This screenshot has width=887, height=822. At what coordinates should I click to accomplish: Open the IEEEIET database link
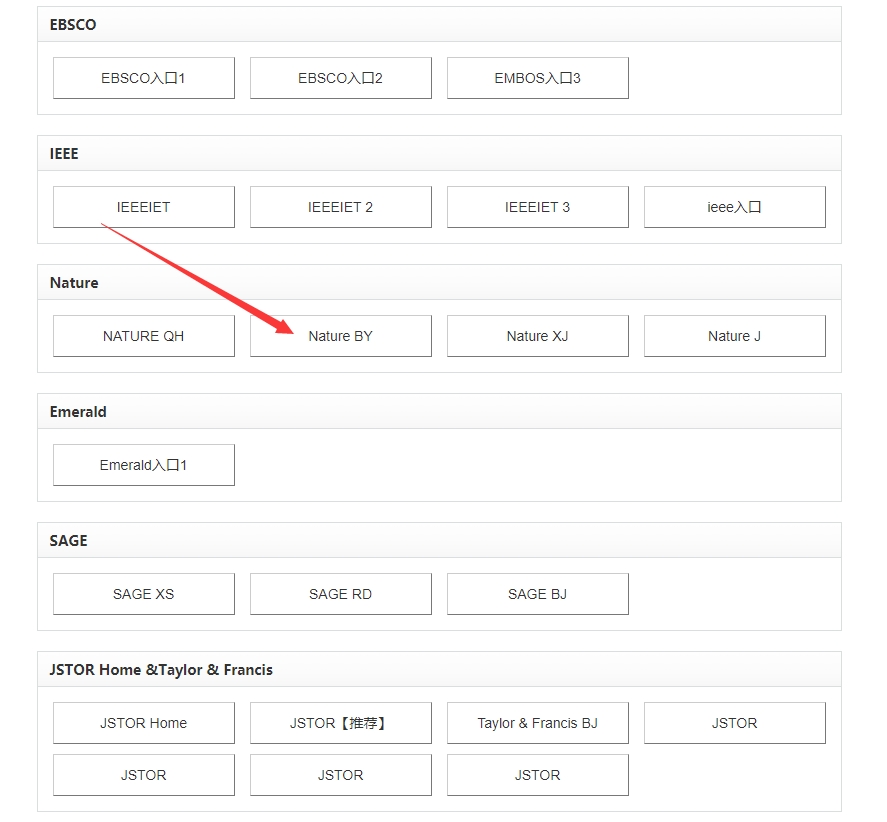tap(144, 207)
